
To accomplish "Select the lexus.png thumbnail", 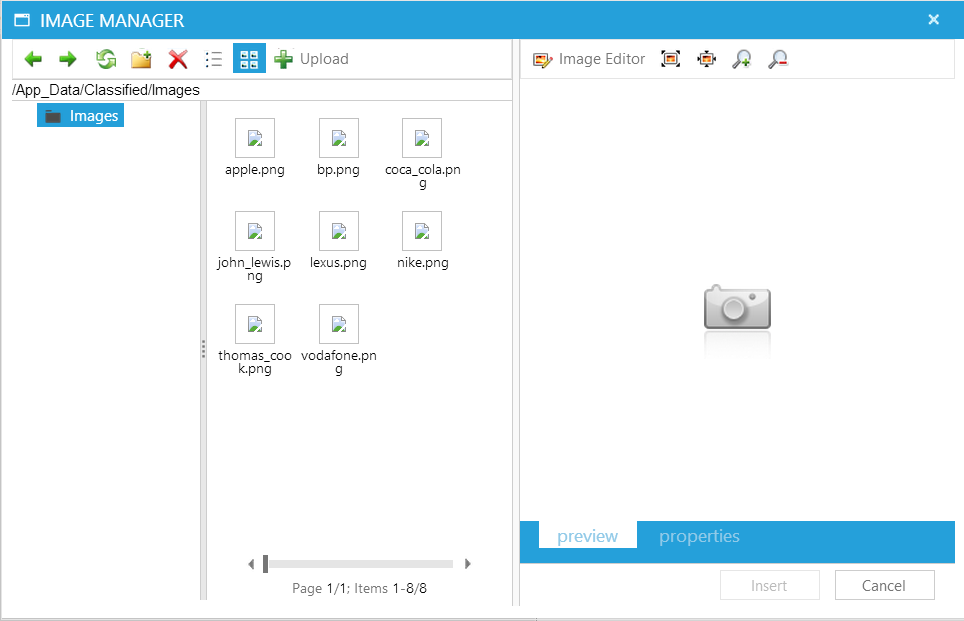I will coord(339,231).
